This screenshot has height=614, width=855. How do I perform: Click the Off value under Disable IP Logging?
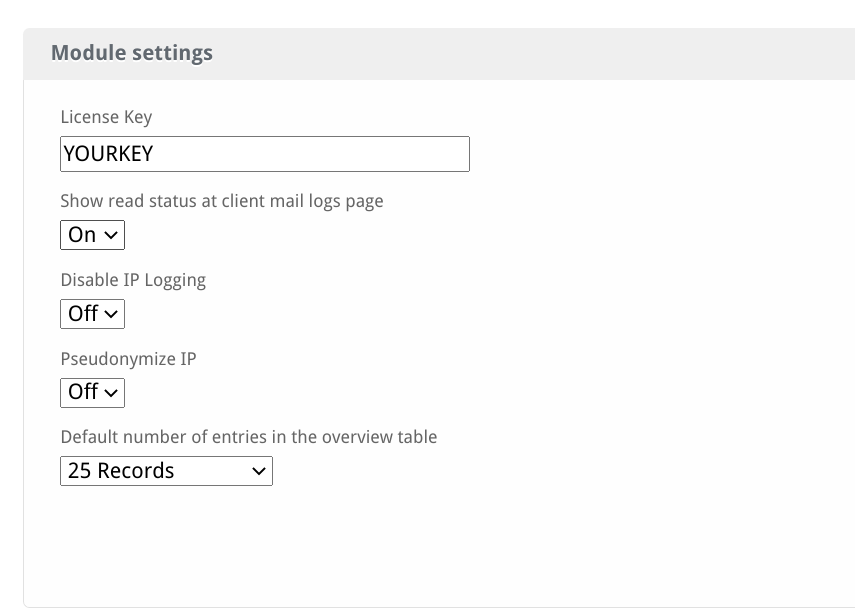[x=83, y=314]
